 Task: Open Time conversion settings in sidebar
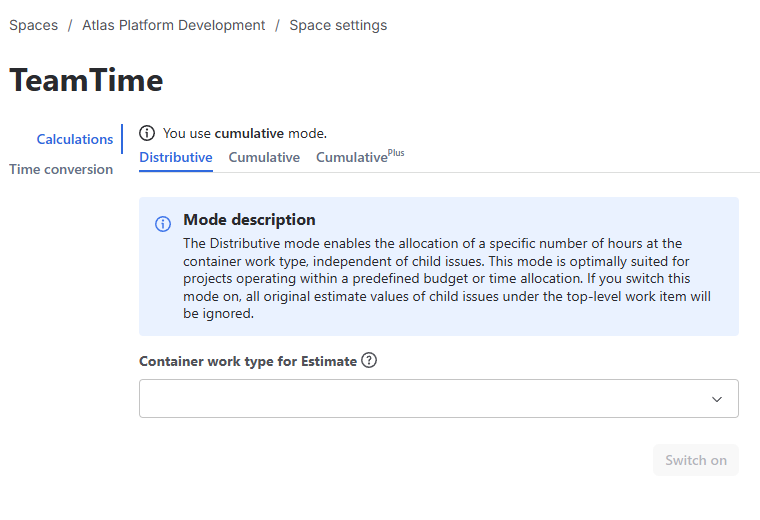click(61, 169)
